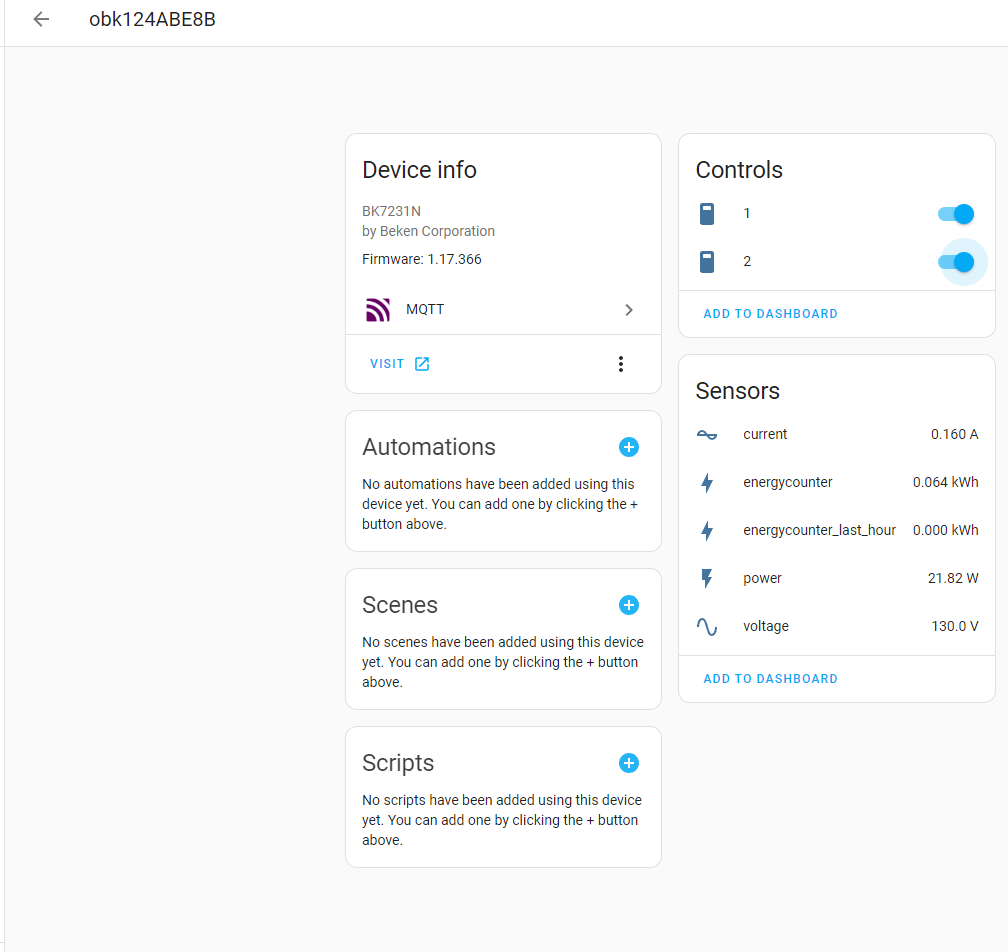
Task: Open the current sensor row
Action: [837, 435]
